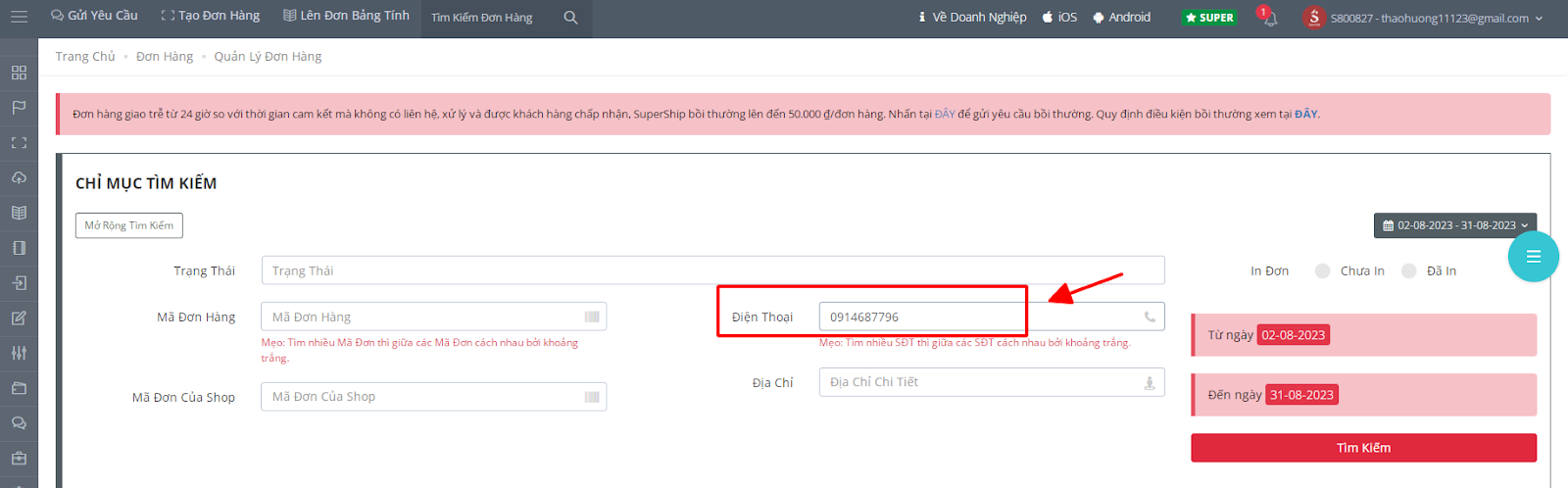Open the teal floating menu button
Screen dimensions: 1568x488
[x=1534, y=257]
